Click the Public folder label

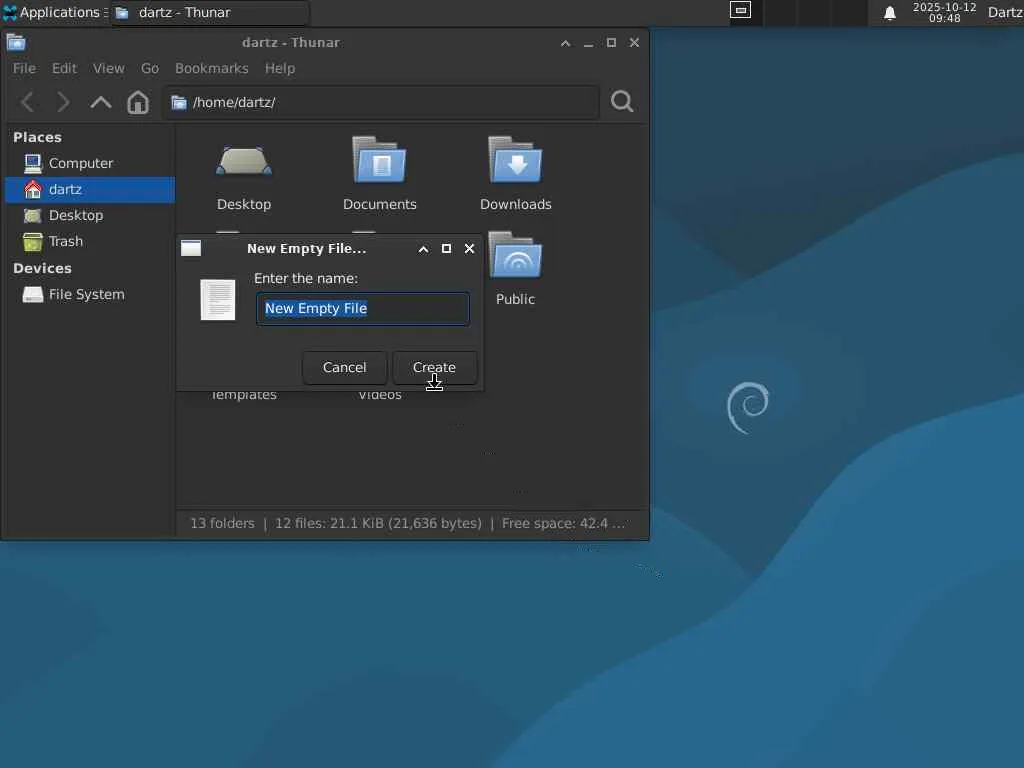pyautogui.click(x=515, y=299)
